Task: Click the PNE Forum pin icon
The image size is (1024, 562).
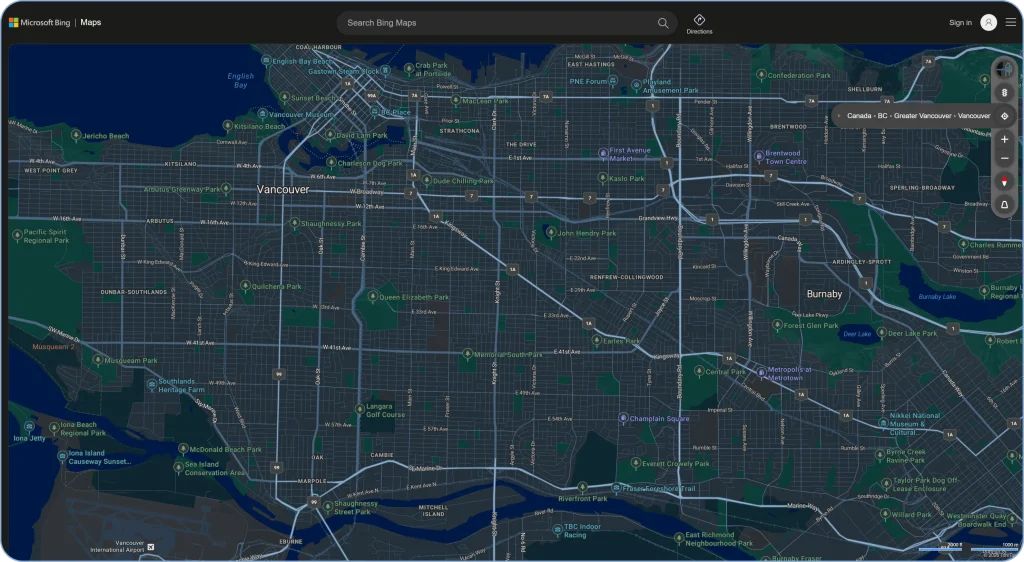Action: 613,82
